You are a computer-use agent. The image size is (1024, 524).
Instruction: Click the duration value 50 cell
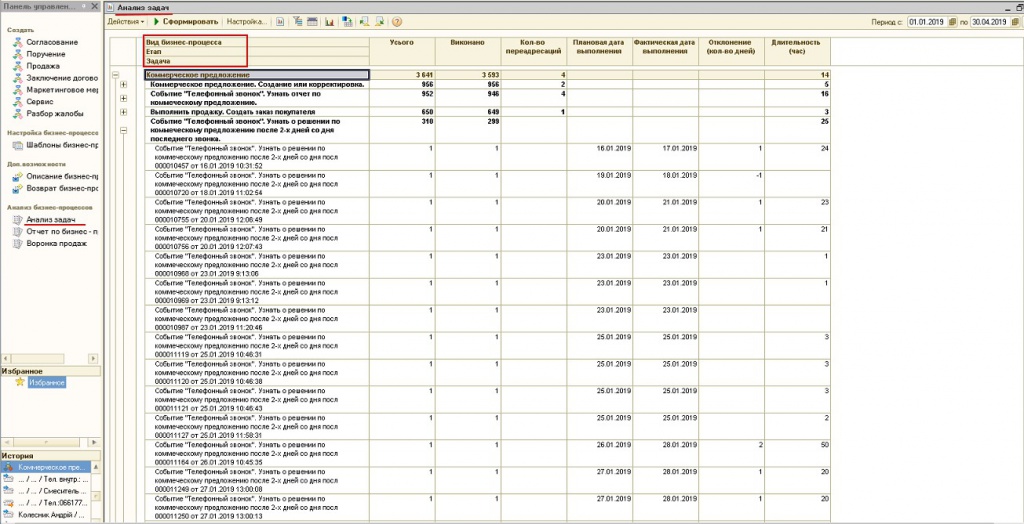797,453
